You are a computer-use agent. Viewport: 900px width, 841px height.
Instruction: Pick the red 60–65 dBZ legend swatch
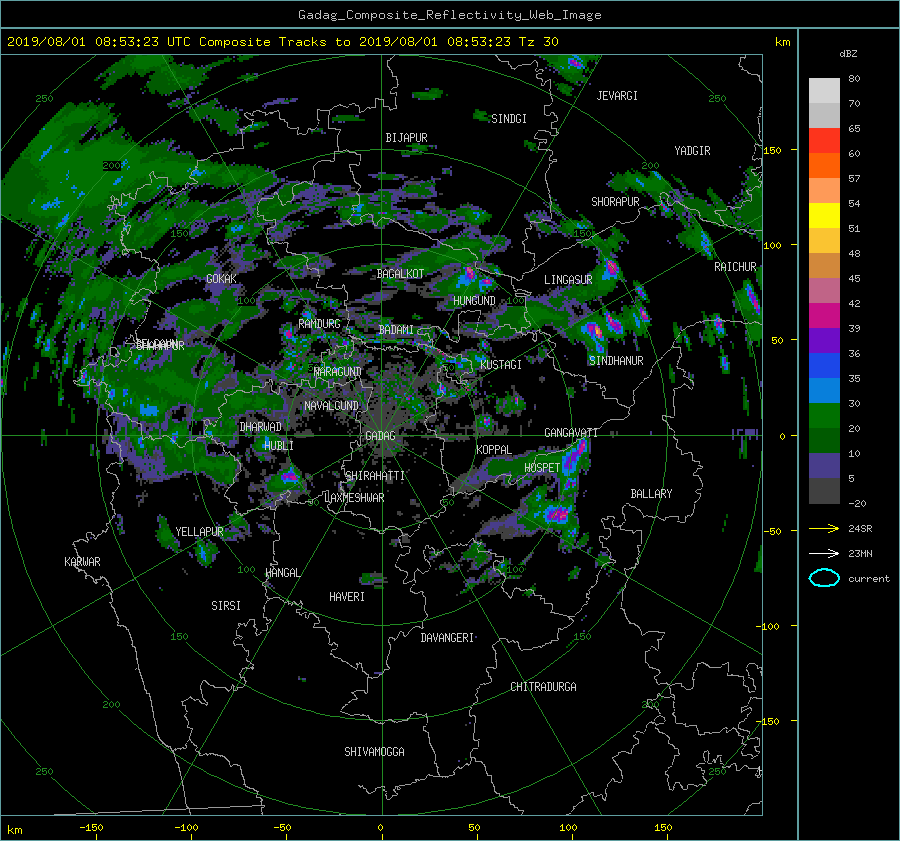point(824,141)
